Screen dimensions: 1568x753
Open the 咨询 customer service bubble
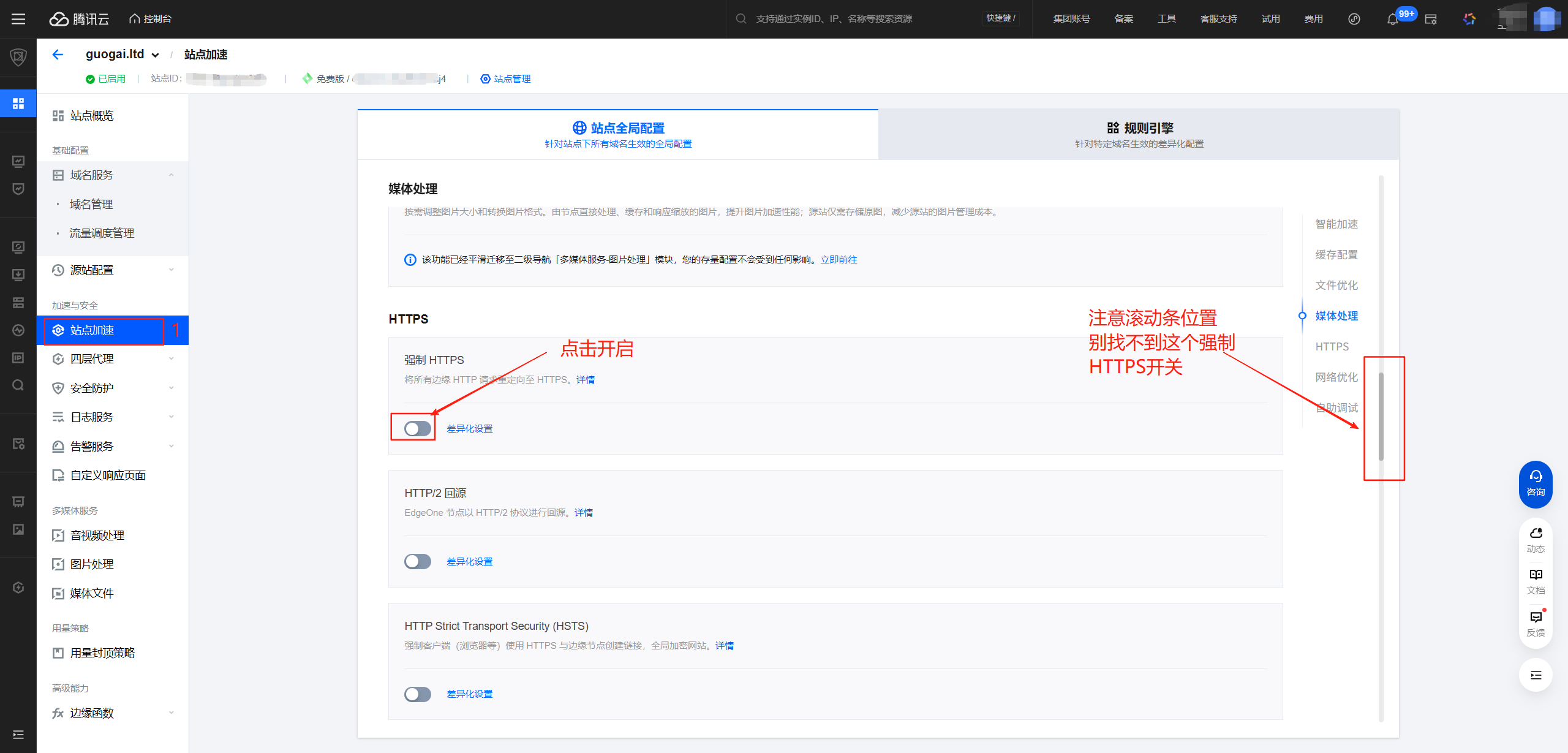coord(1535,483)
